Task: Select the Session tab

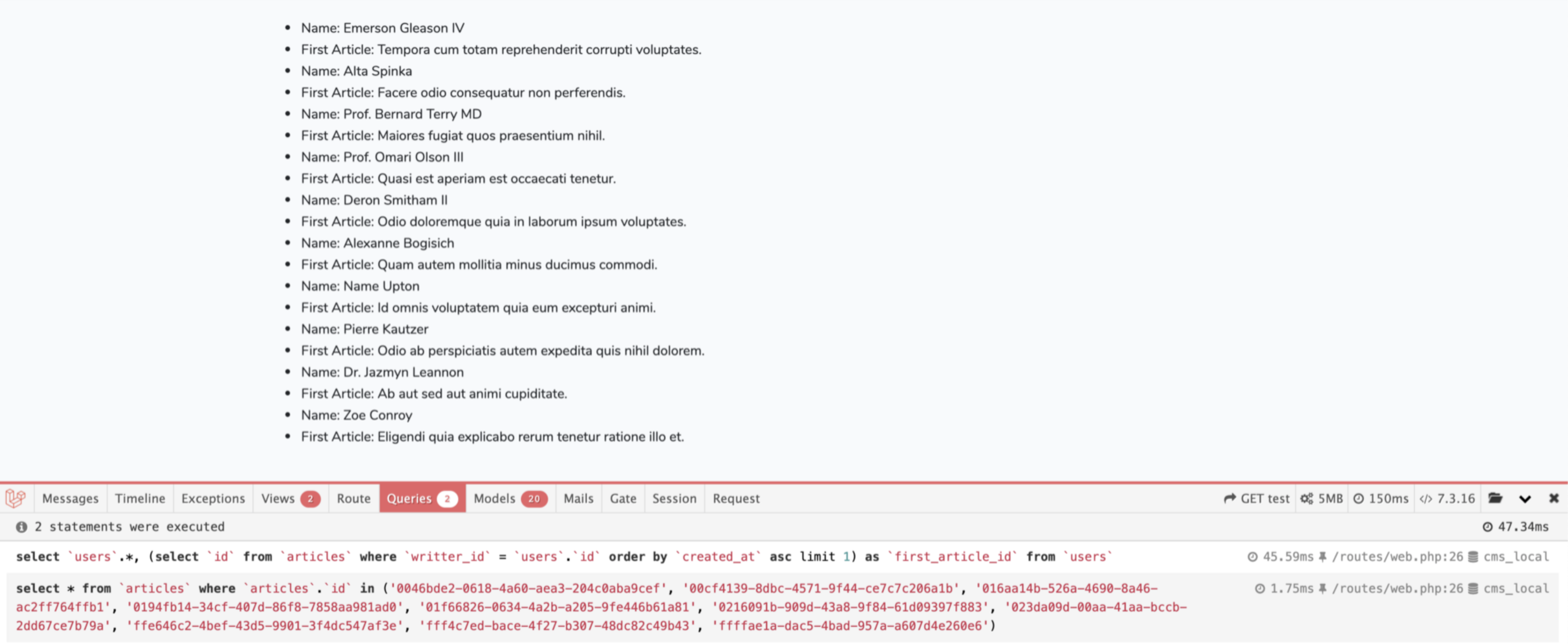Action: [x=674, y=499]
